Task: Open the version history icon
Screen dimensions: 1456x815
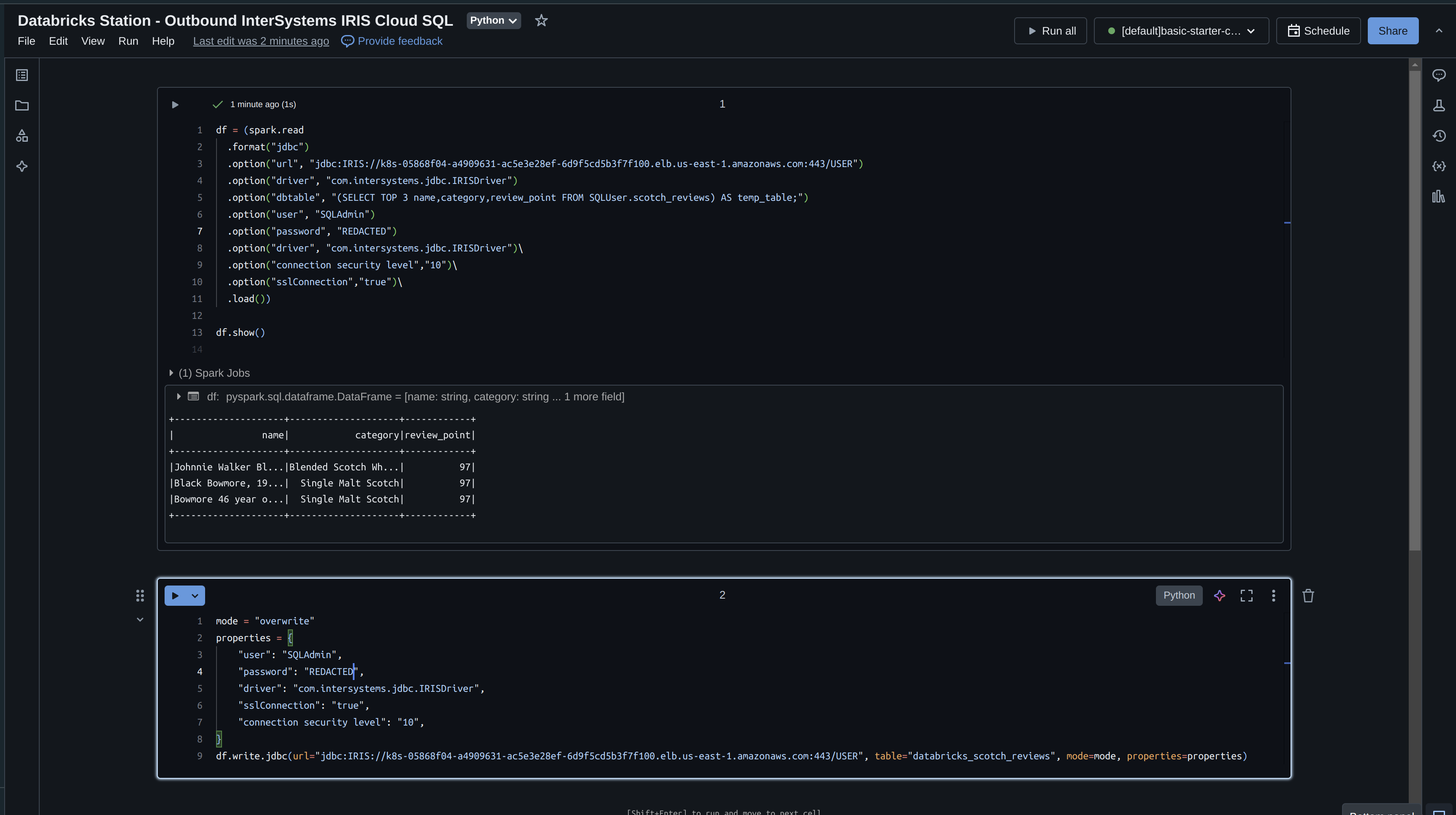Action: pyautogui.click(x=1438, y=136)
